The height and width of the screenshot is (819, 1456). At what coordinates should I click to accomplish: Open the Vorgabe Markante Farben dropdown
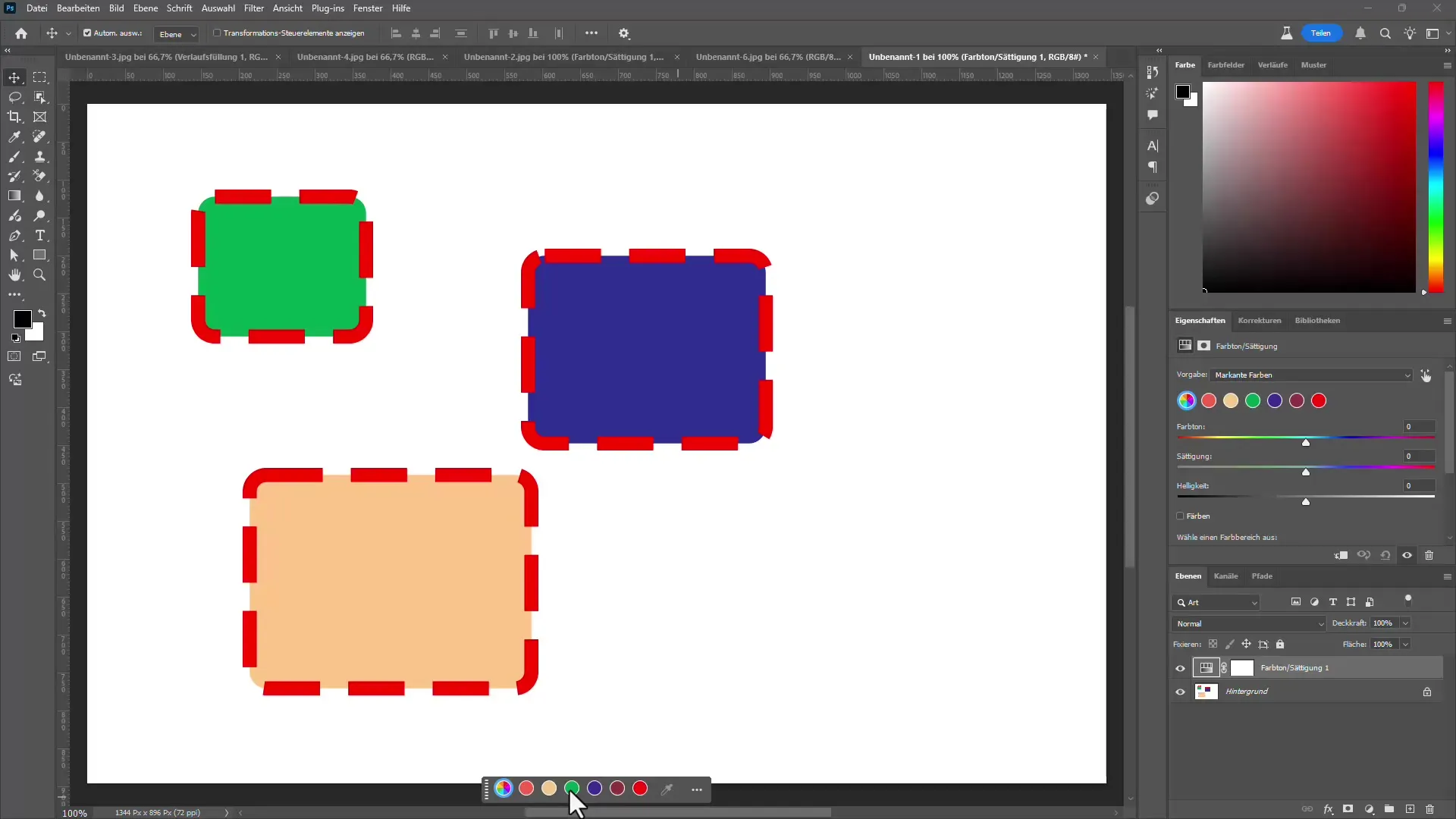[1311, 375]
